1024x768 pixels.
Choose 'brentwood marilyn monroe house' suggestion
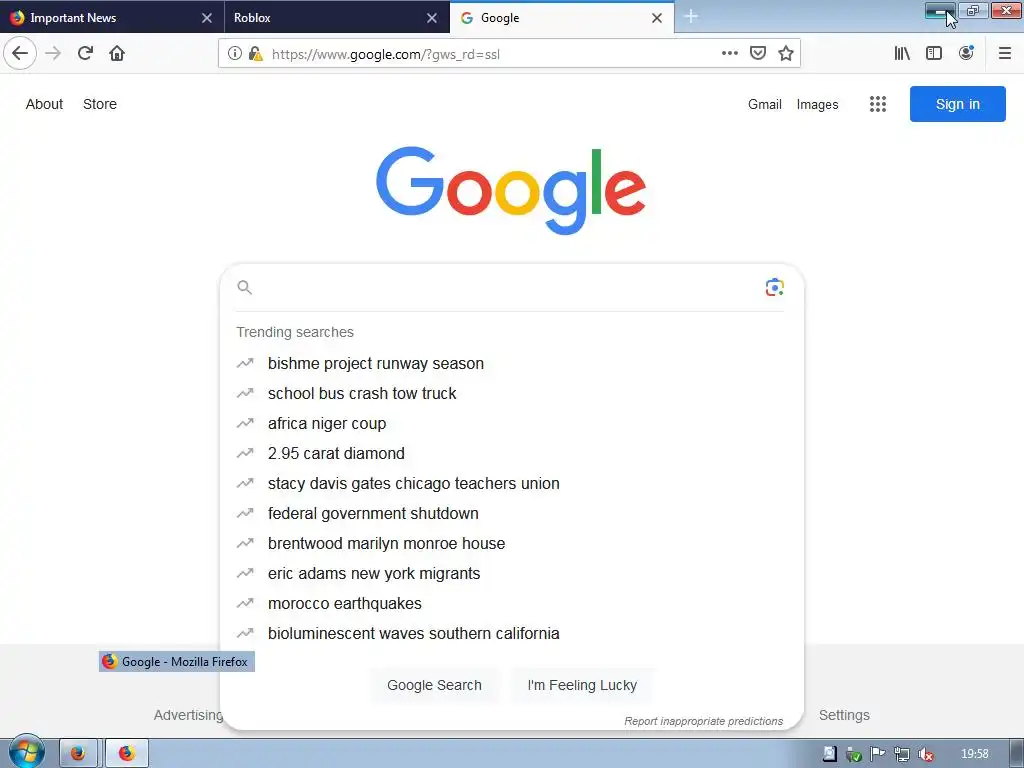(x=386, y=543)
